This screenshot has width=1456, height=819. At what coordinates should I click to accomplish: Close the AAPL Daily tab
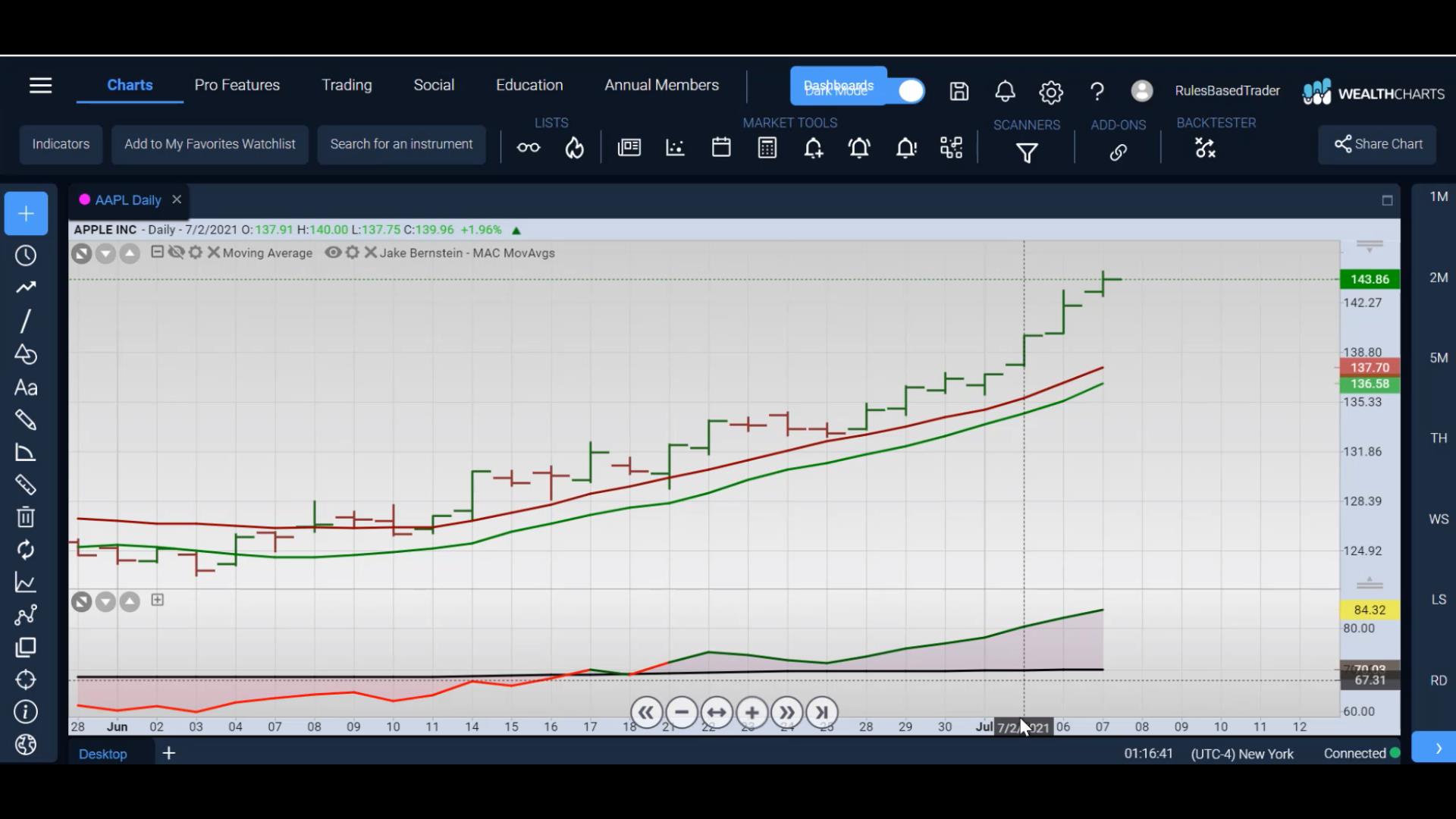pyautogui.click(x=177, y=199)
